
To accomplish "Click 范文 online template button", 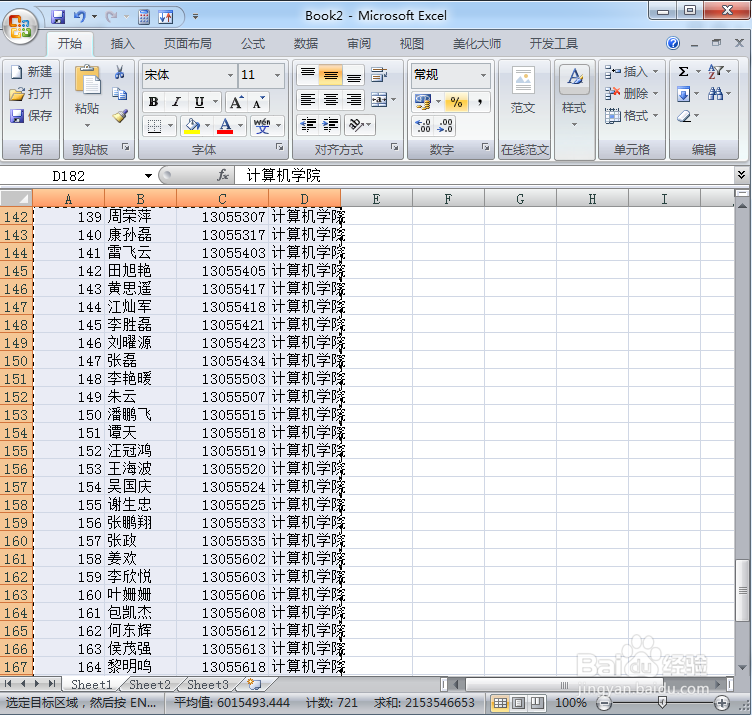I will (523, 90).
